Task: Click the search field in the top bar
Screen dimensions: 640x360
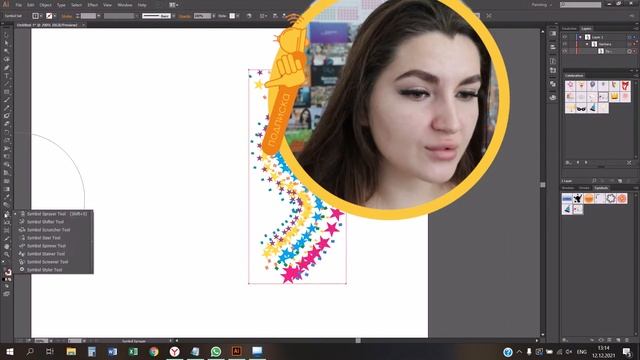Action: [x=580, y=5]
